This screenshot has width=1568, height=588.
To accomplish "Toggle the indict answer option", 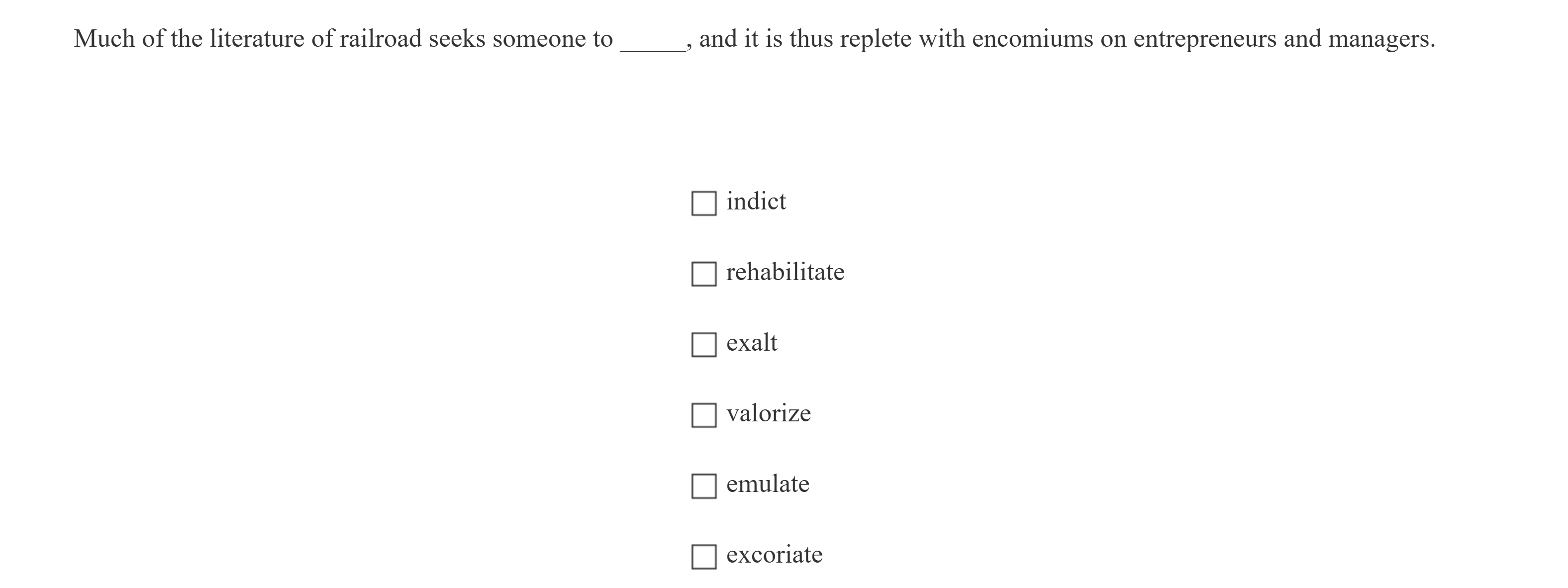I will (x=705, y=202).
